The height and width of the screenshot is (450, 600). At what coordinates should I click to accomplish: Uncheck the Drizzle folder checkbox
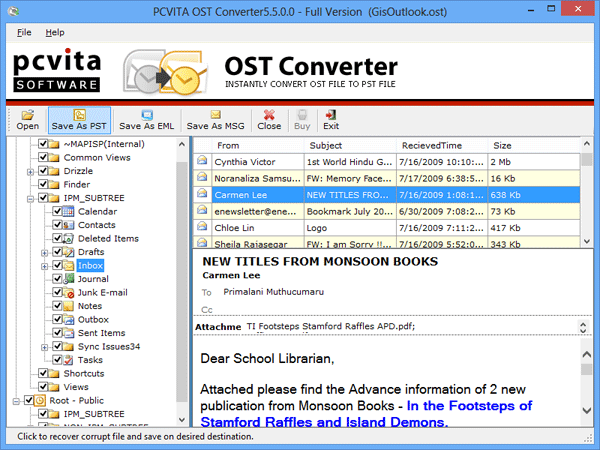pyautogui.click(x=43, y=171)
